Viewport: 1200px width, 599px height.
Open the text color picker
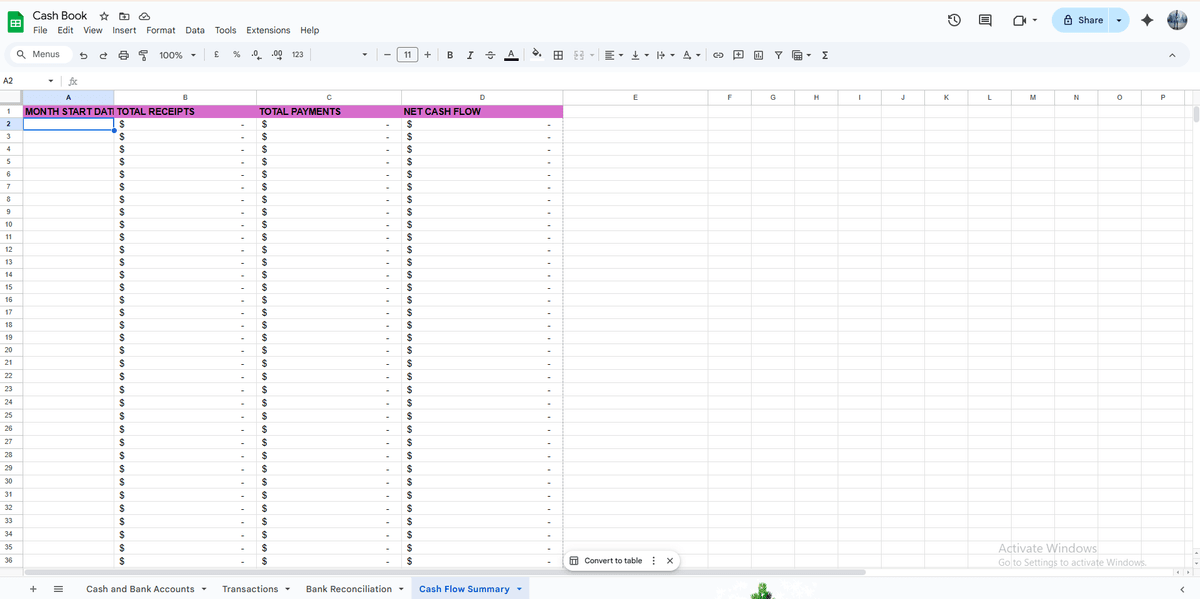[511, 55]
